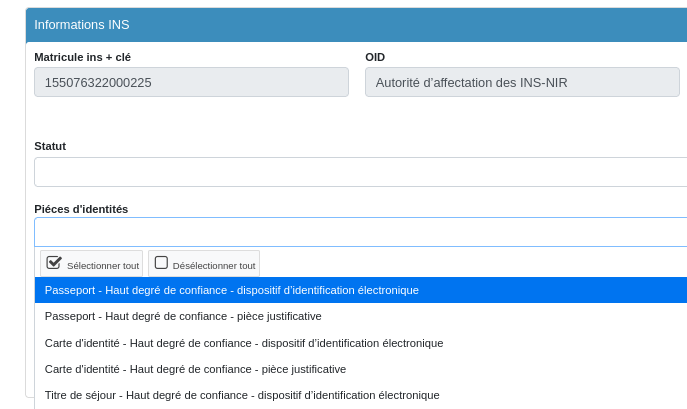Open the Statut dropdown
Screen dimensions: 687x409
(x=361, y=172)
